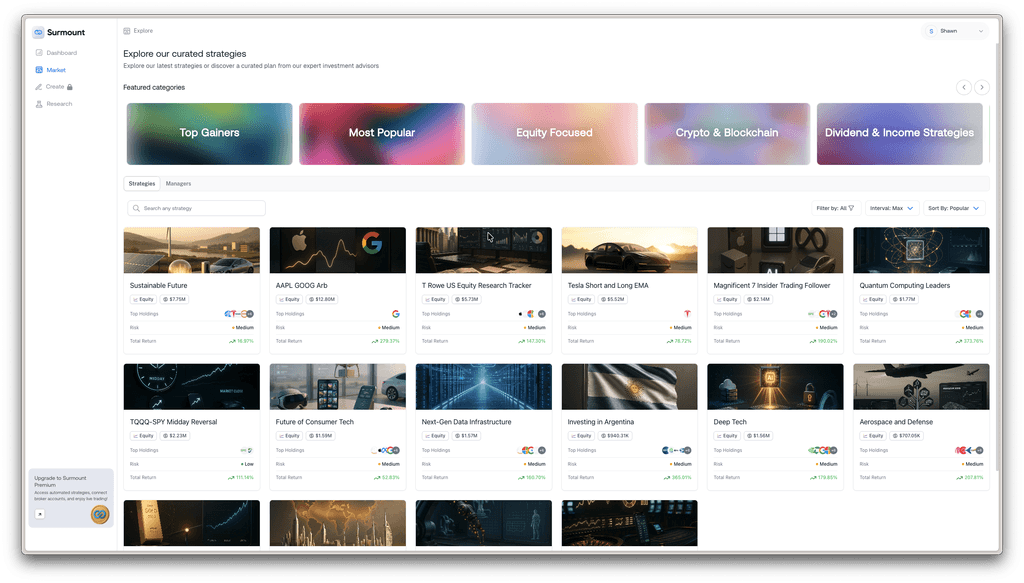Image resolution: width=1024 pixels, height=583 pixels.
Task: Open the Top Gainers category
Action: coord(210,133)
